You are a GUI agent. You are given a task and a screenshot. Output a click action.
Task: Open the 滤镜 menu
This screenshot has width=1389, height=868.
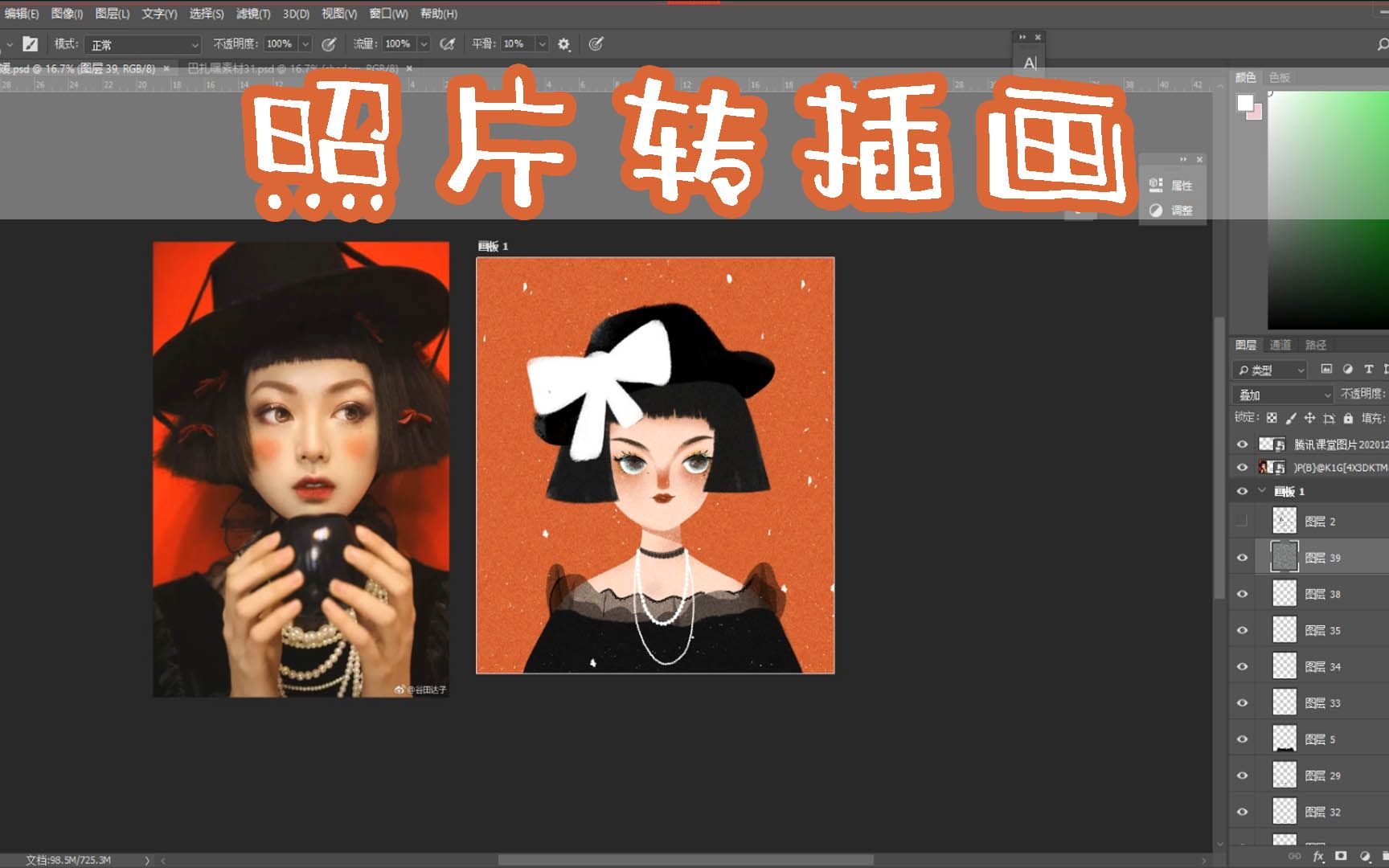(x=252, y=14)
